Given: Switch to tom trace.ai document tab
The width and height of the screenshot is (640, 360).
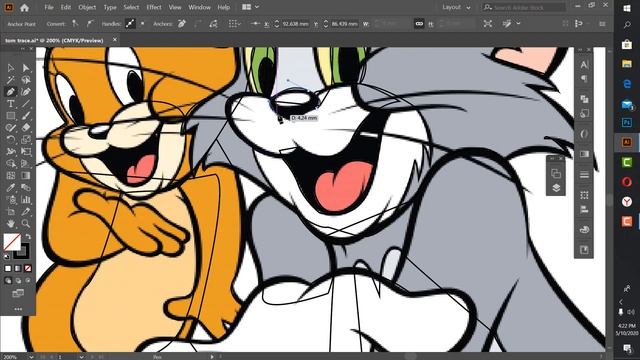Looking at the screenshot, I should 54,40.
